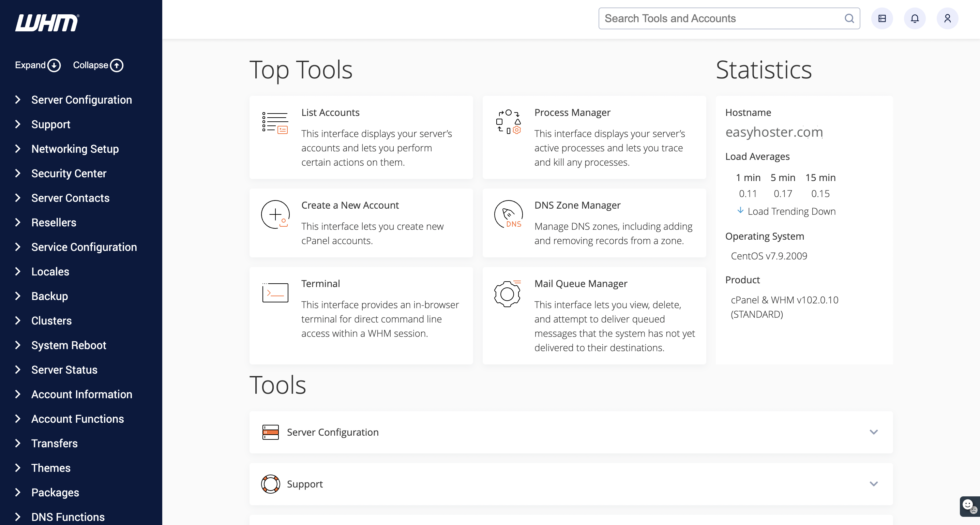Click the Search Tools and Accounts field
The height and width of the screenshot is (525, 980).
pos(720,18)
